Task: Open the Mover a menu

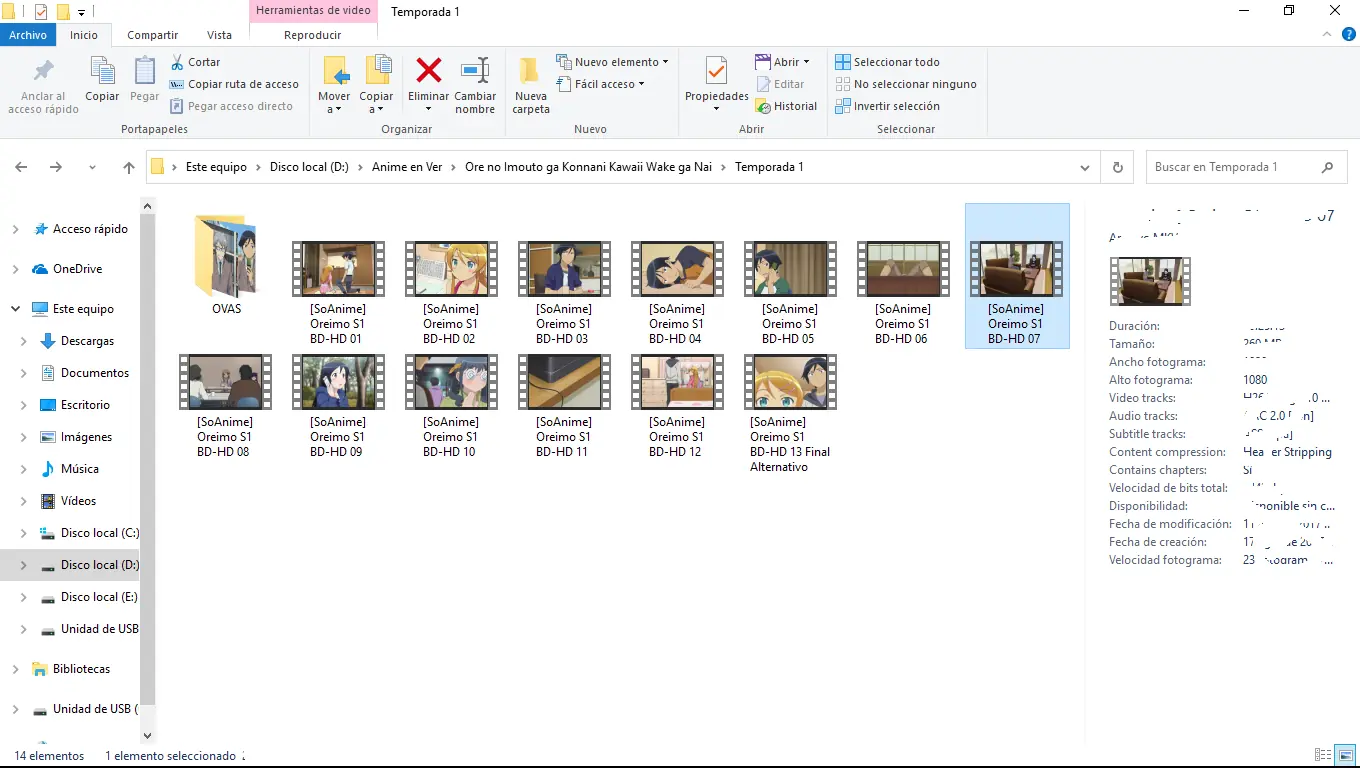Action: click(x=334, y=85)
